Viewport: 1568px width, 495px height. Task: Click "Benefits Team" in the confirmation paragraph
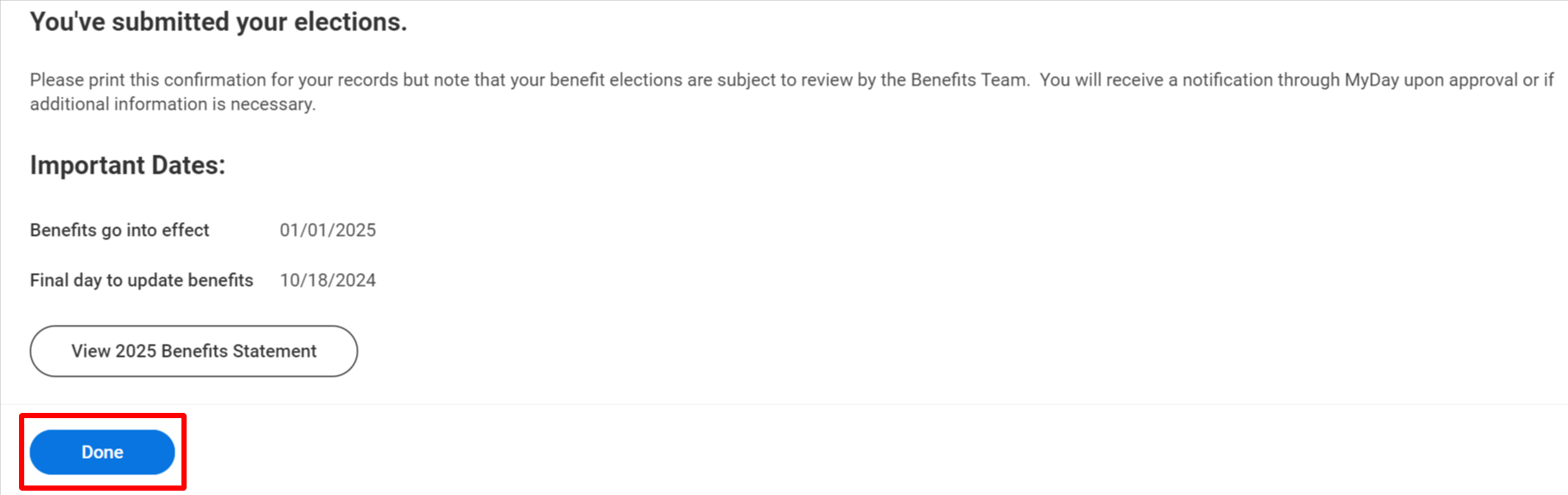968,79
